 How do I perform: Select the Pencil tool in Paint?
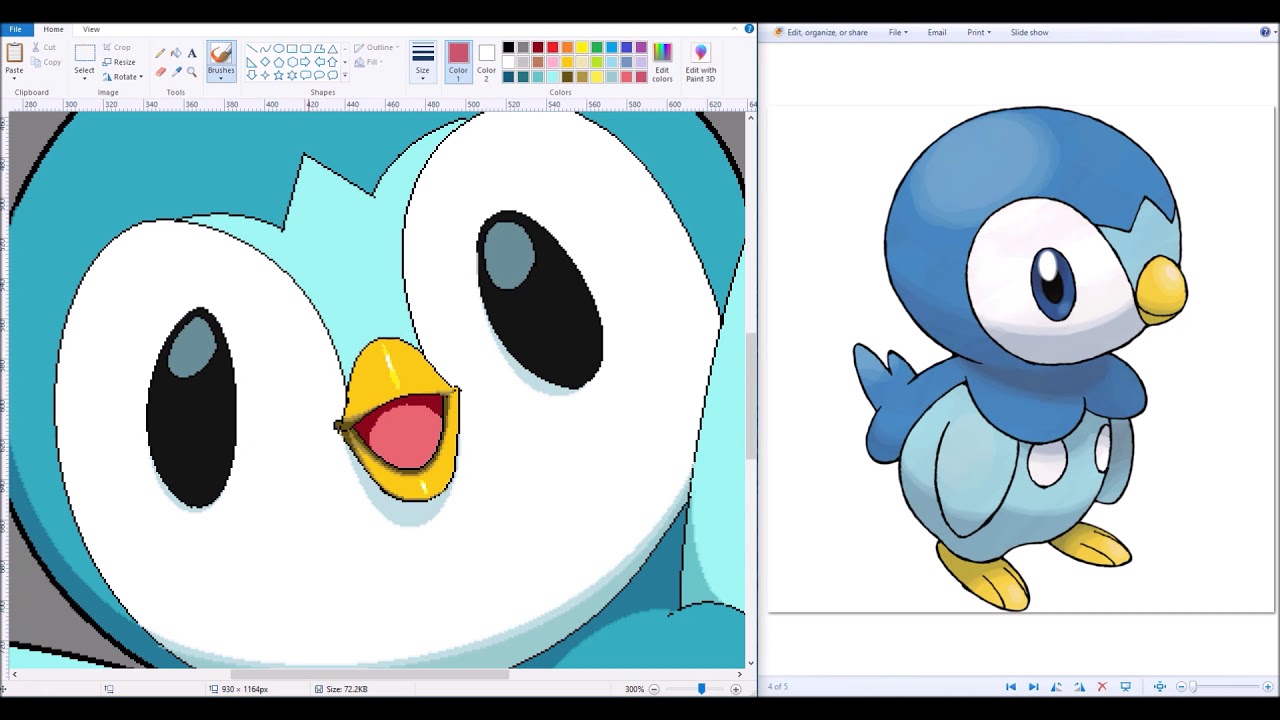click(160, 53)
